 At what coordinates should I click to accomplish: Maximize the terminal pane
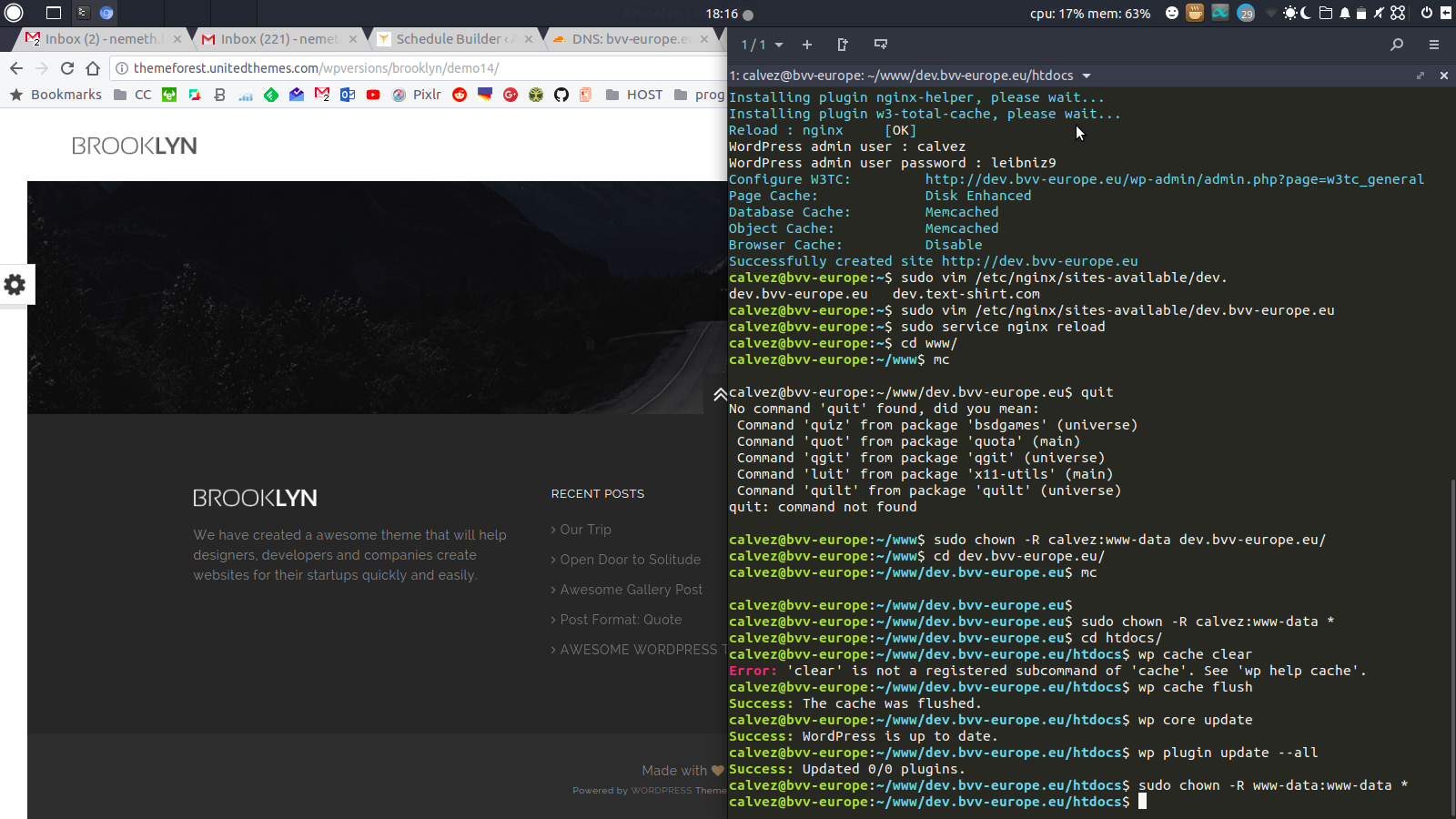(x=1420, y=76)
